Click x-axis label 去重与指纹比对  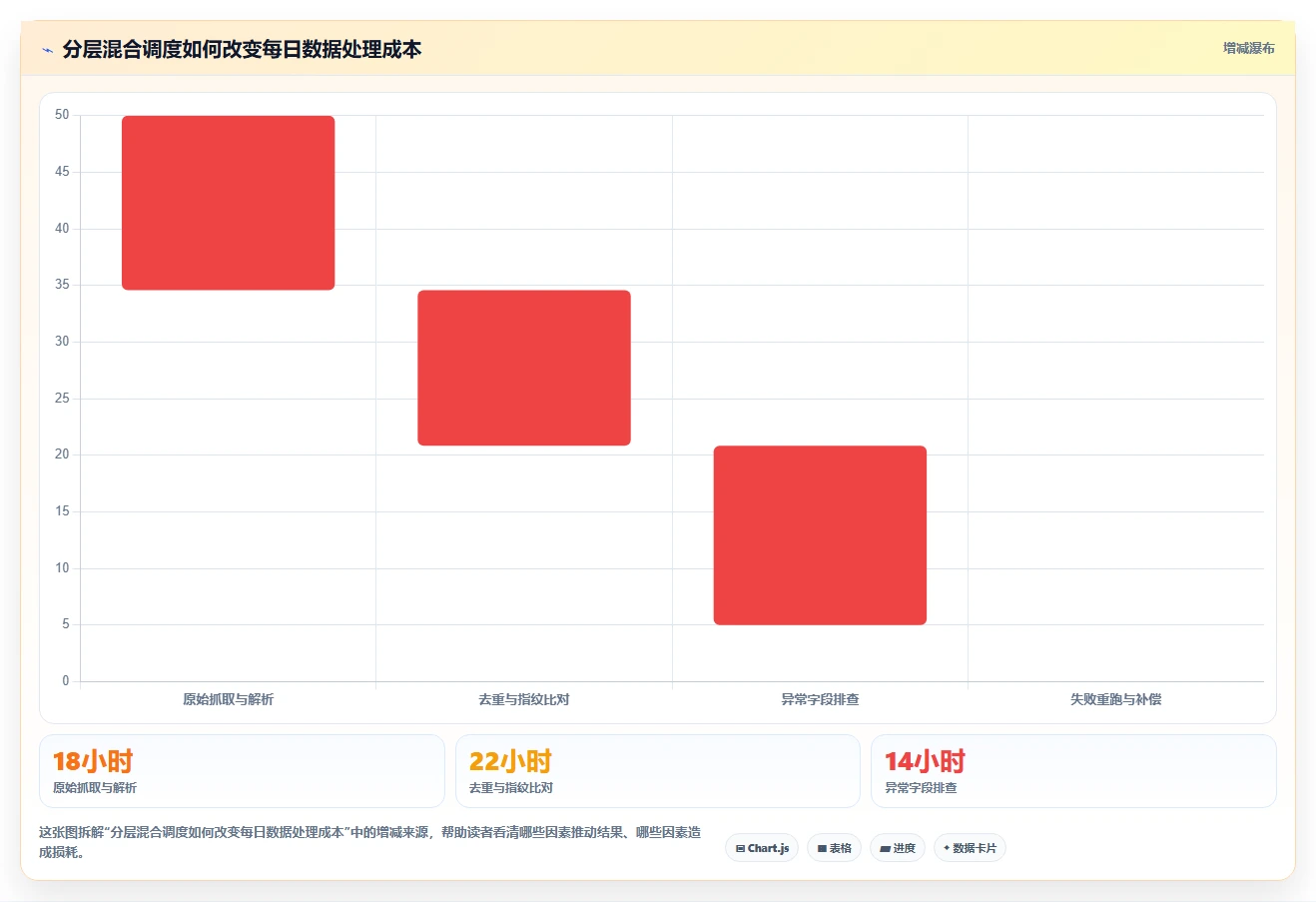pos(524,699)
